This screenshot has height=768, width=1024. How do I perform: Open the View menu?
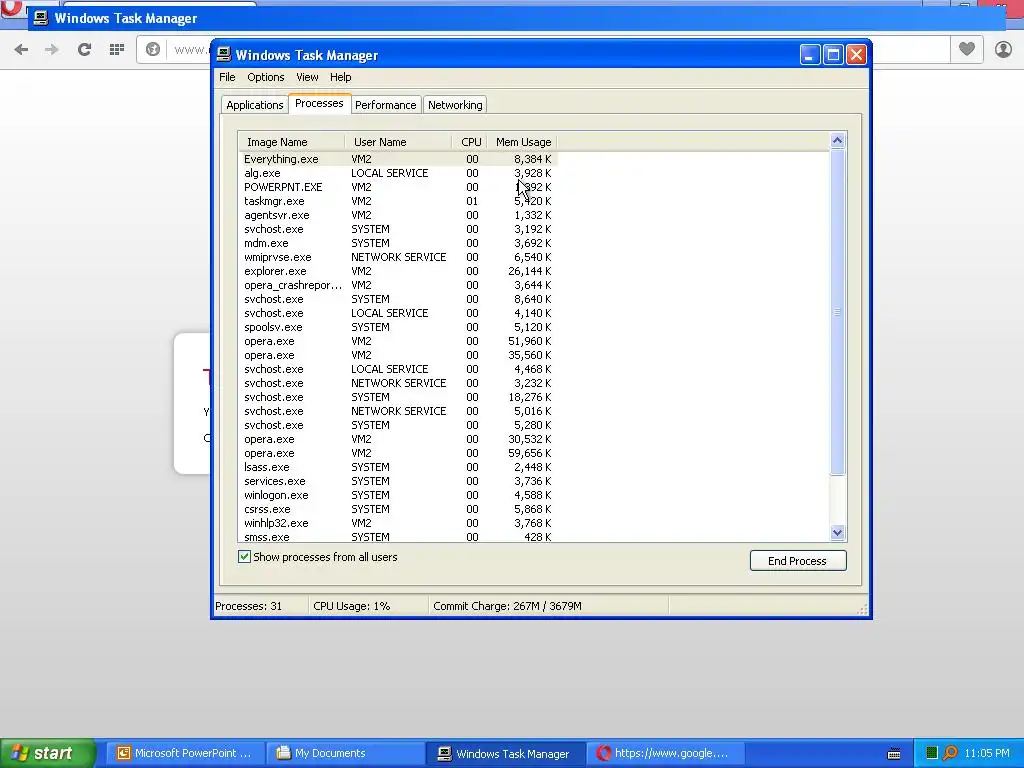[x=307, y=77]
